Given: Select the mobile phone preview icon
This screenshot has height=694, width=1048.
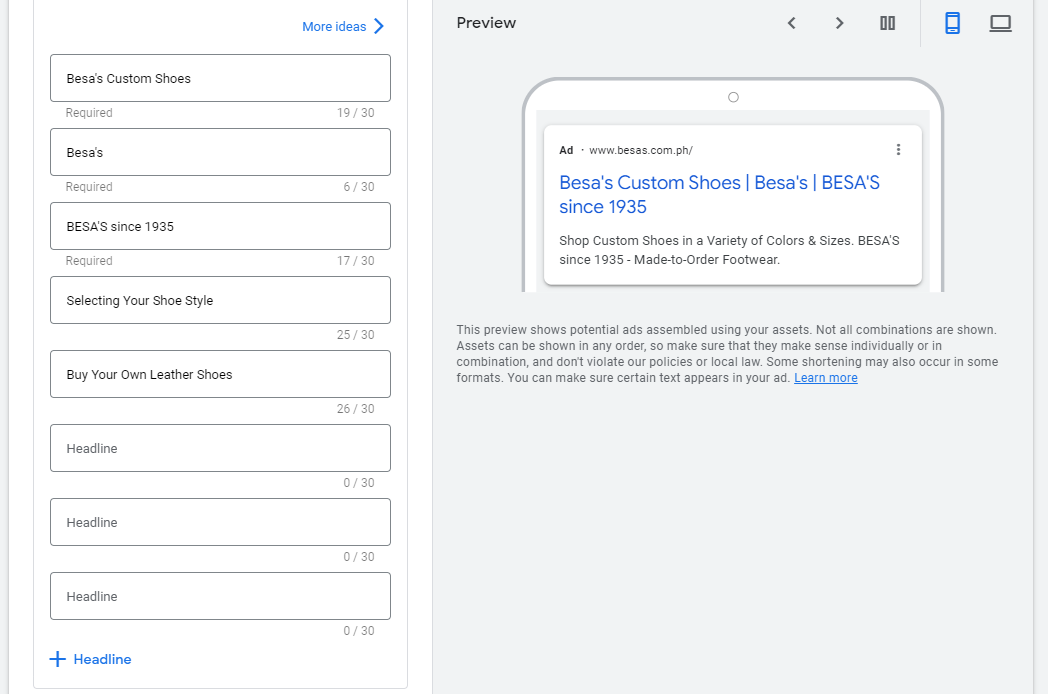Looking at the screenshot, I should [x=952, y=23].
